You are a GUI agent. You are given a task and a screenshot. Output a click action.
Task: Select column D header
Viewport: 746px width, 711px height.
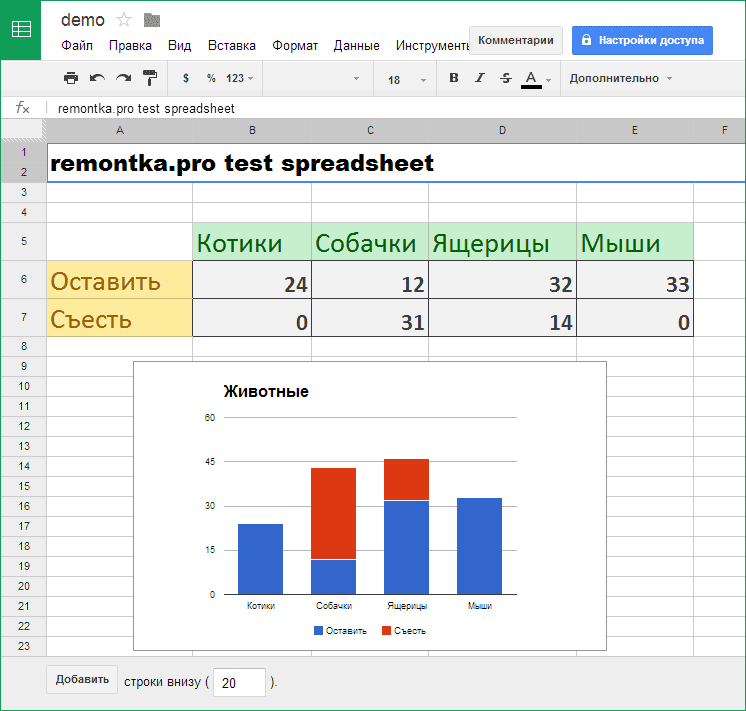coord(502,130)
